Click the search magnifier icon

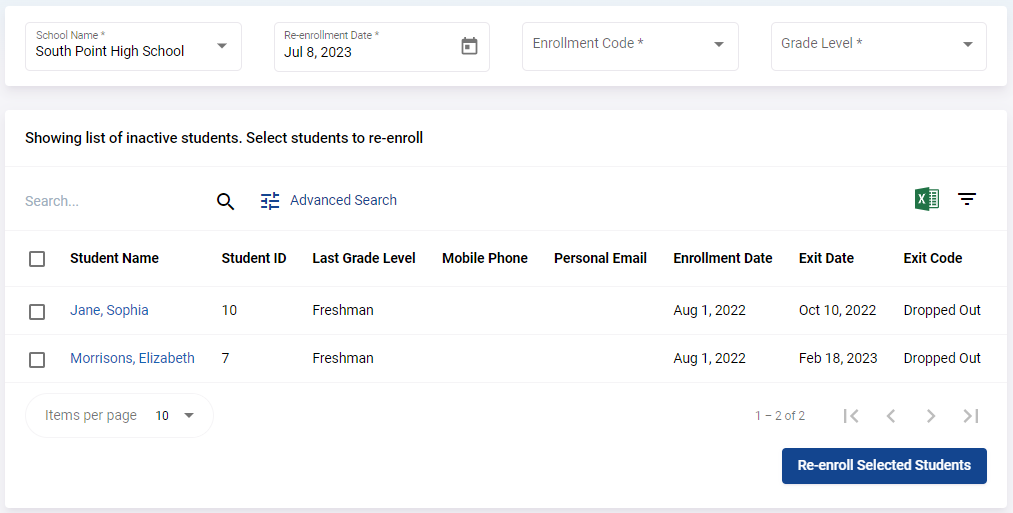tap(225, 201)
